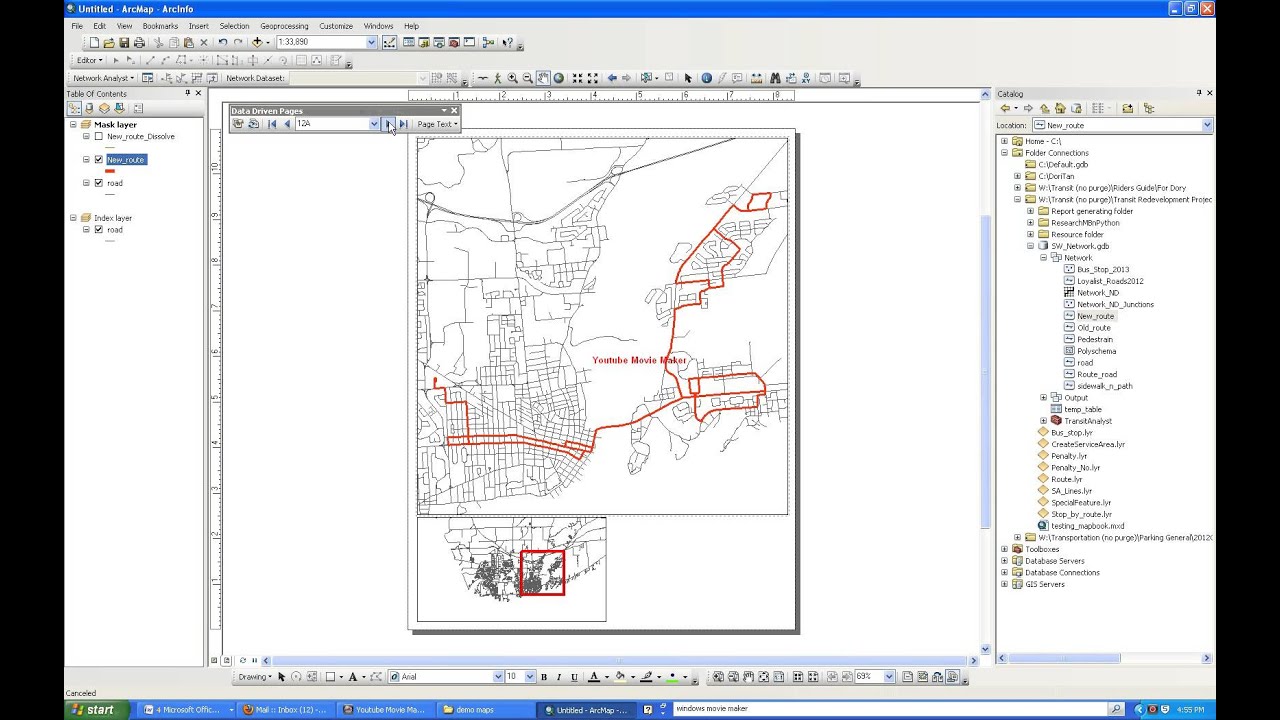Viewport: 1280px width, 720px height.
Task: Open the Catalog Location dropdown
Action: click(1207, 125)
